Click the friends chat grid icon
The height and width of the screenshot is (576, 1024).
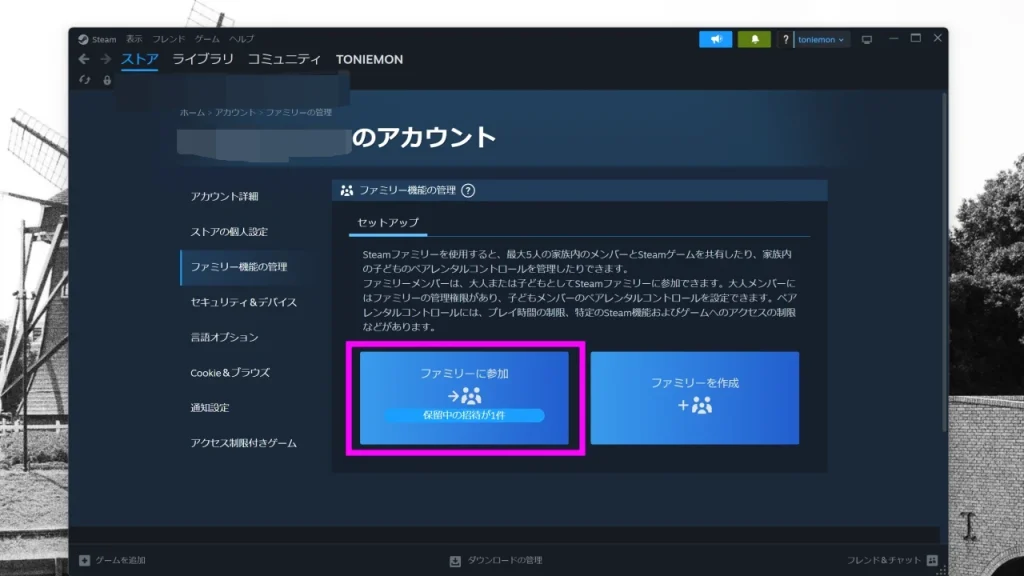[933, 560]
